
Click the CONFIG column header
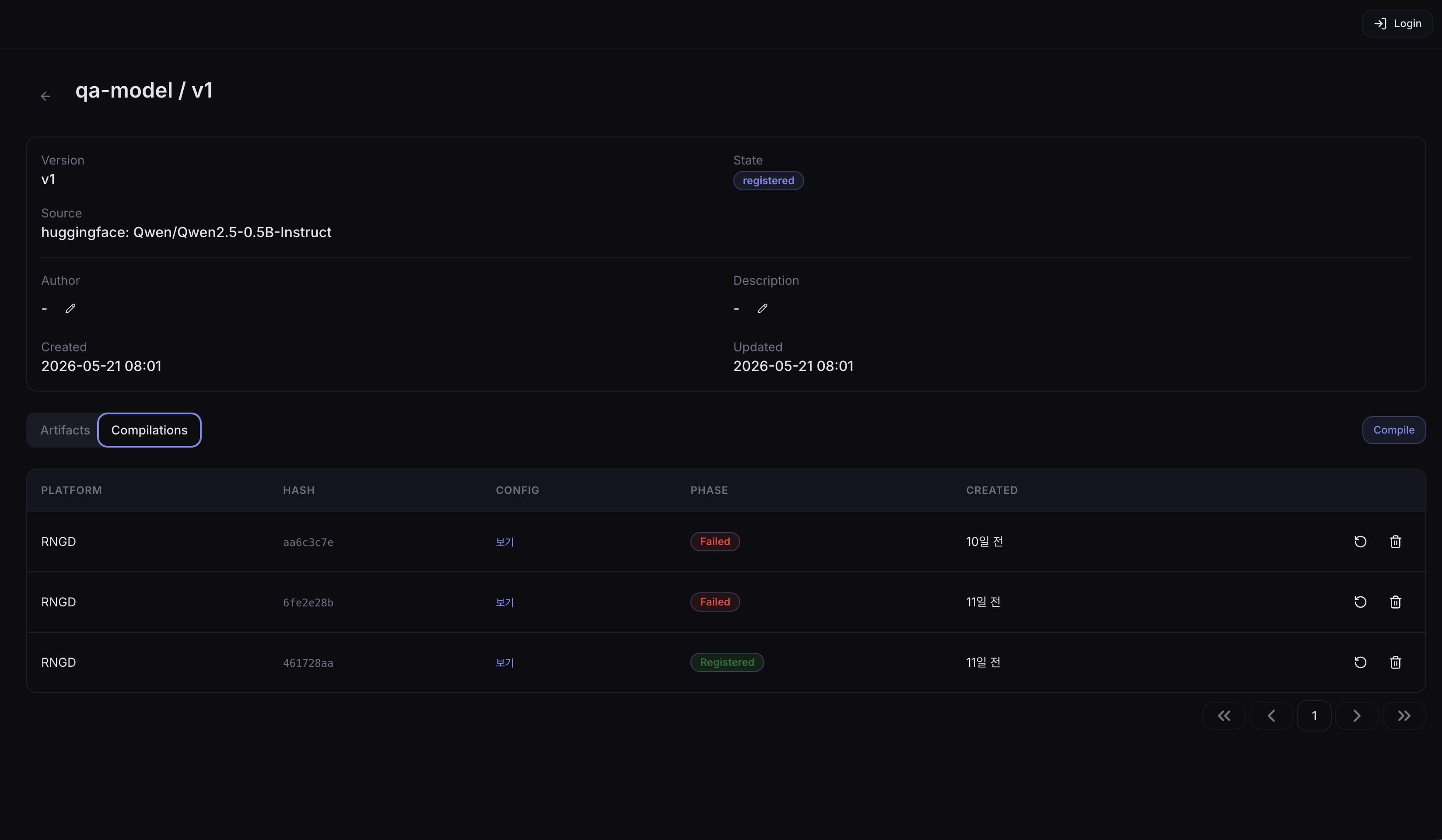point(517,490)
